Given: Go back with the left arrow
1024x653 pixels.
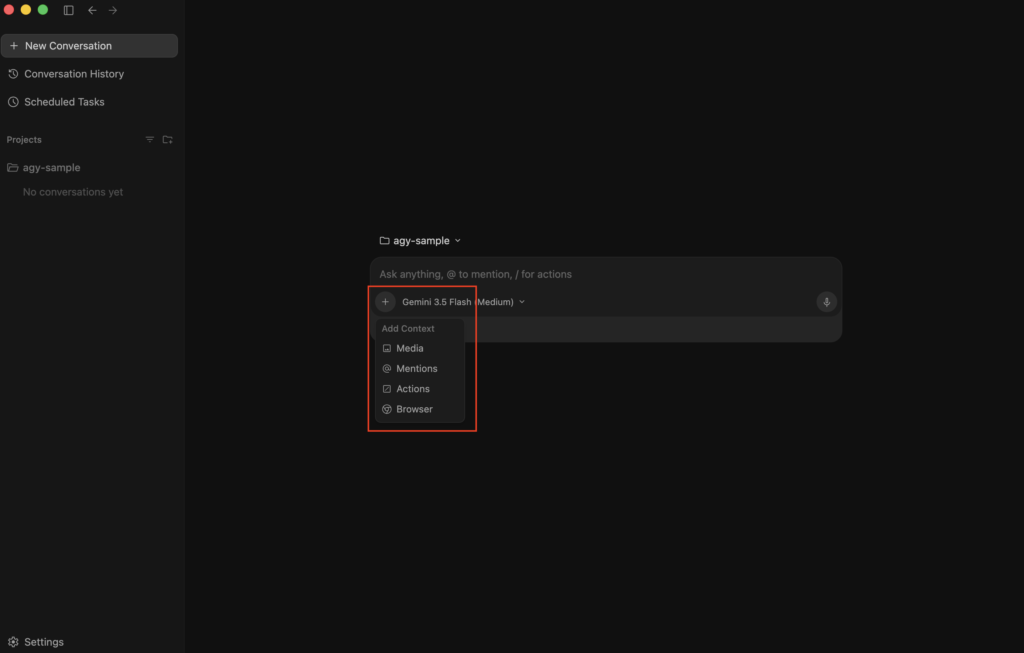Looking at the screenshot, I should 92,10.
